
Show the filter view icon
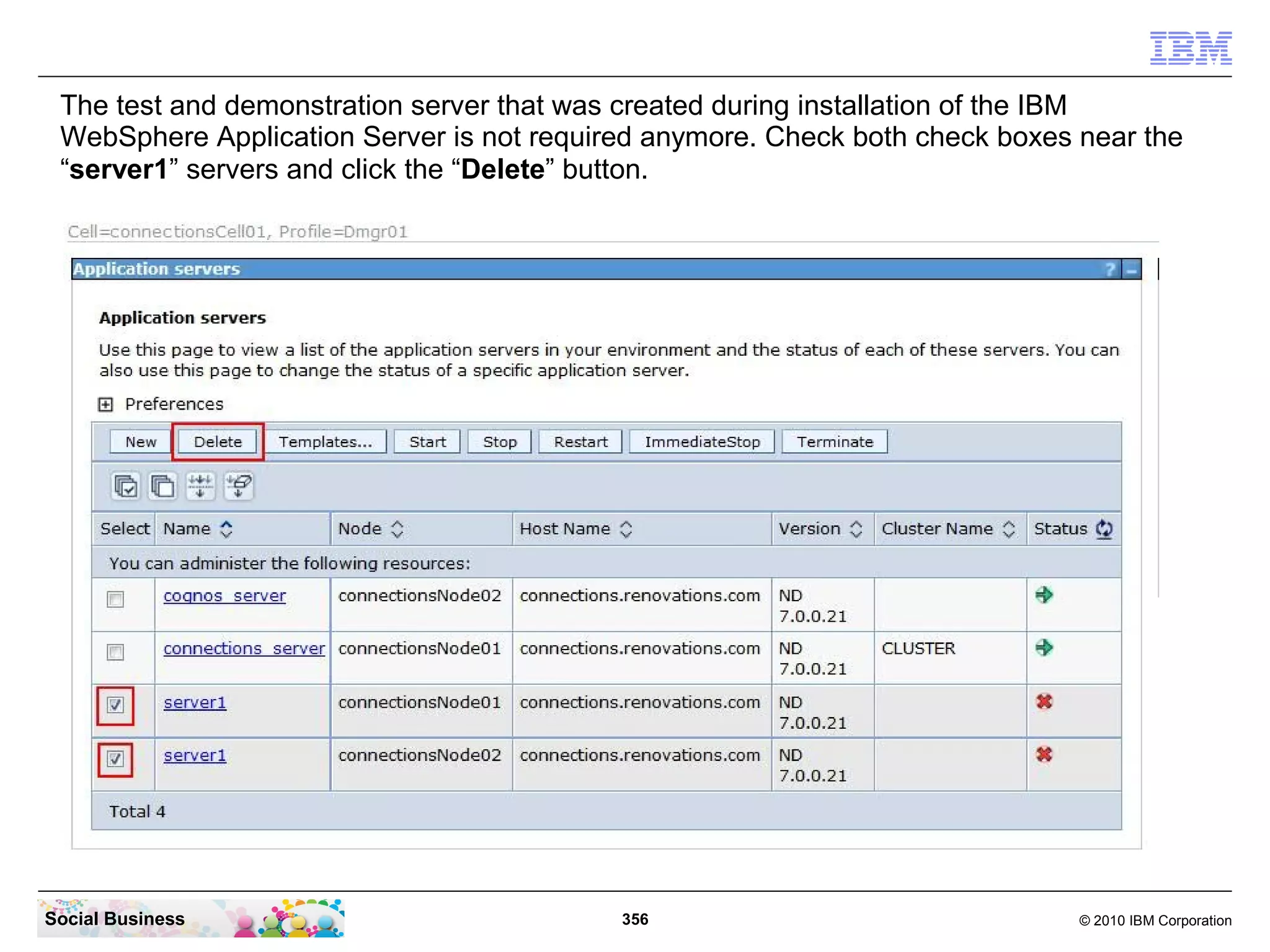click(200, 487)
